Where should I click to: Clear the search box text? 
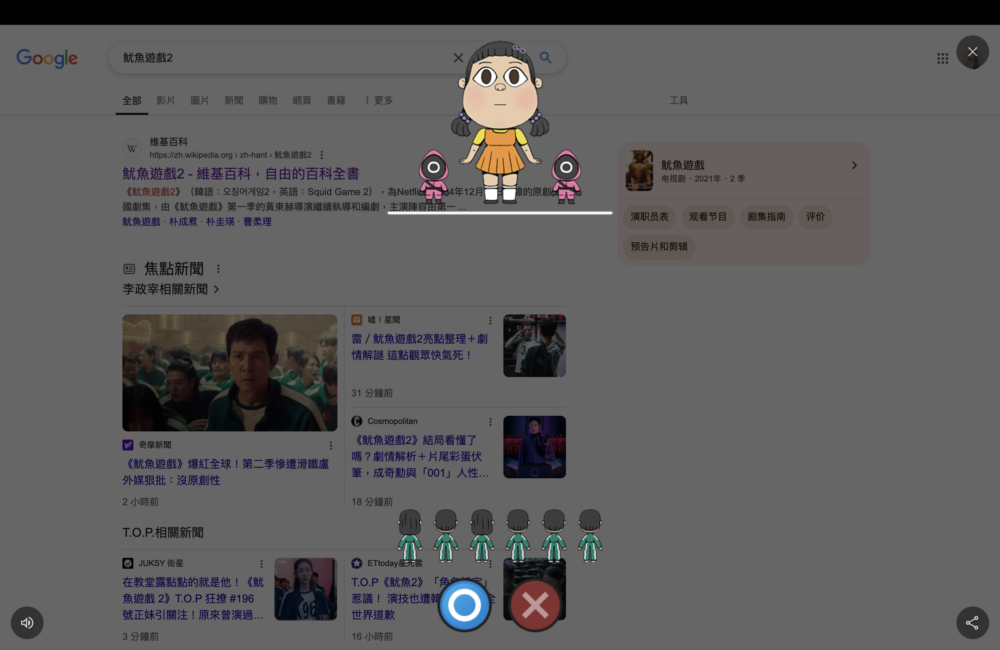pos(458,58)
